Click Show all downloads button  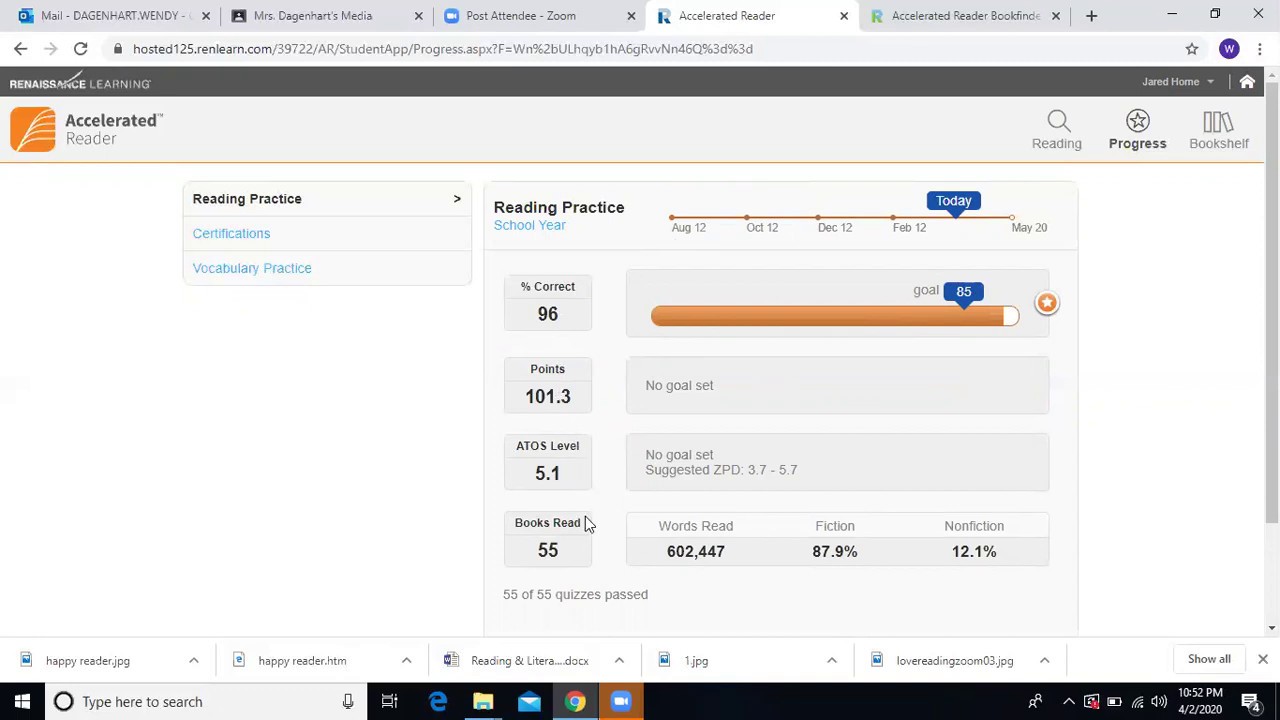[1209, 660]
